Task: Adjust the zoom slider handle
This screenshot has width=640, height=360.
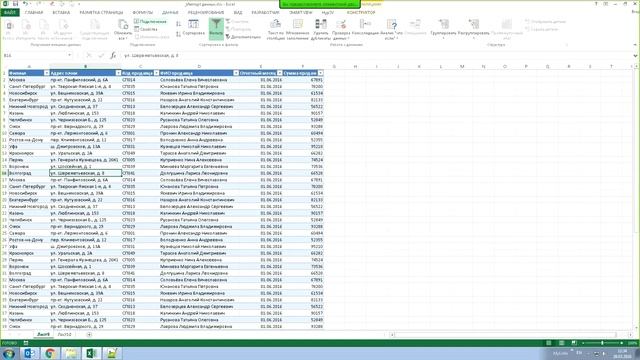Action: click(x=602, y=343)
